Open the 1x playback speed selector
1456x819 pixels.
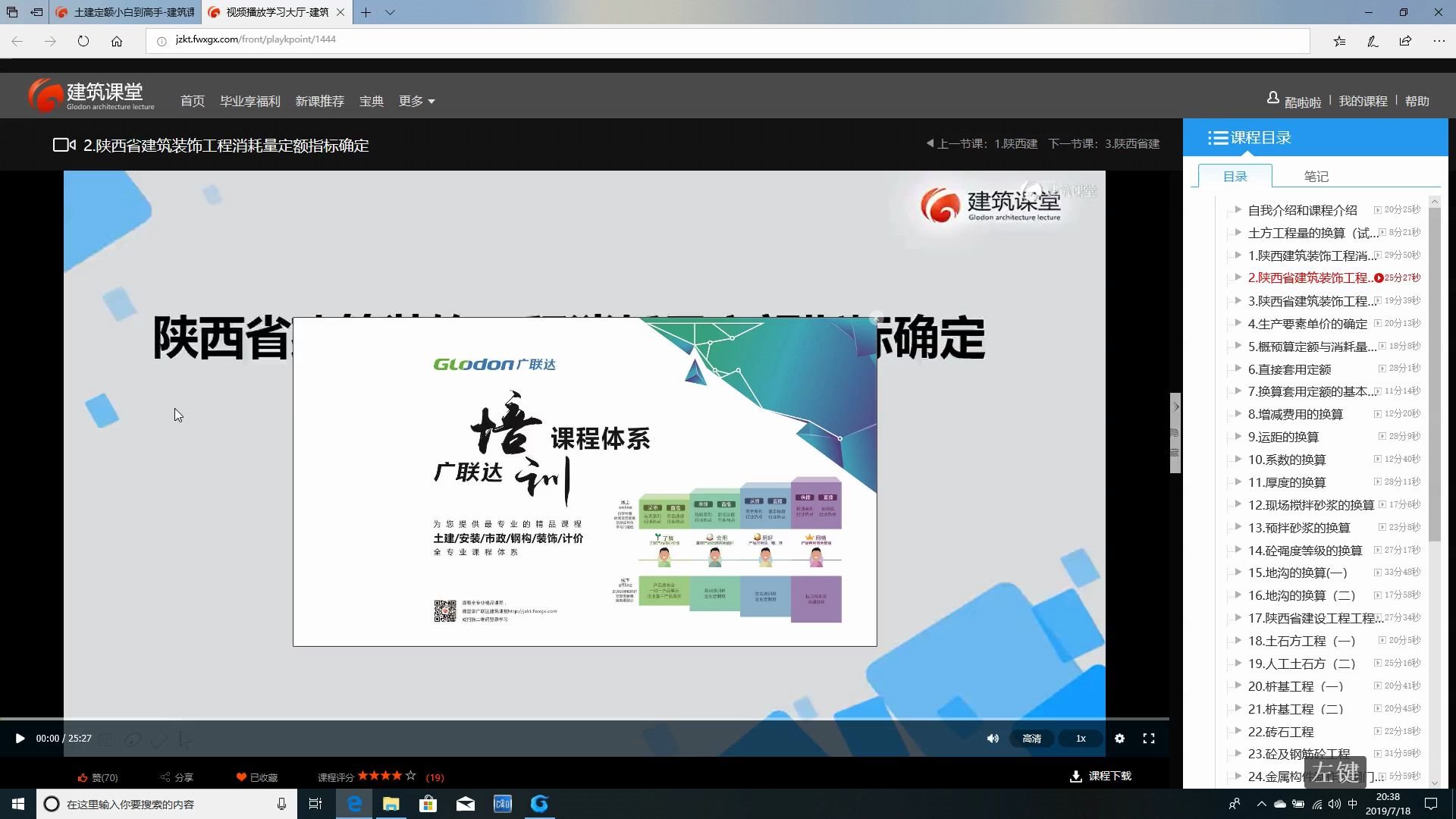[x=1081, y=739]
